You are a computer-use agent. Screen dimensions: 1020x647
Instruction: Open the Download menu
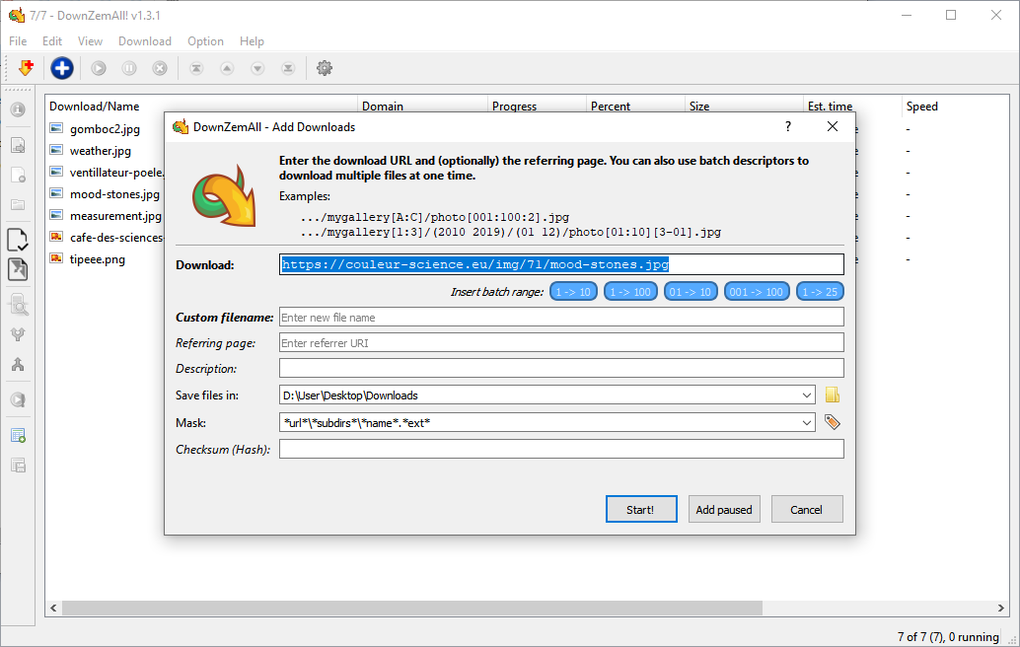point(144,41)
